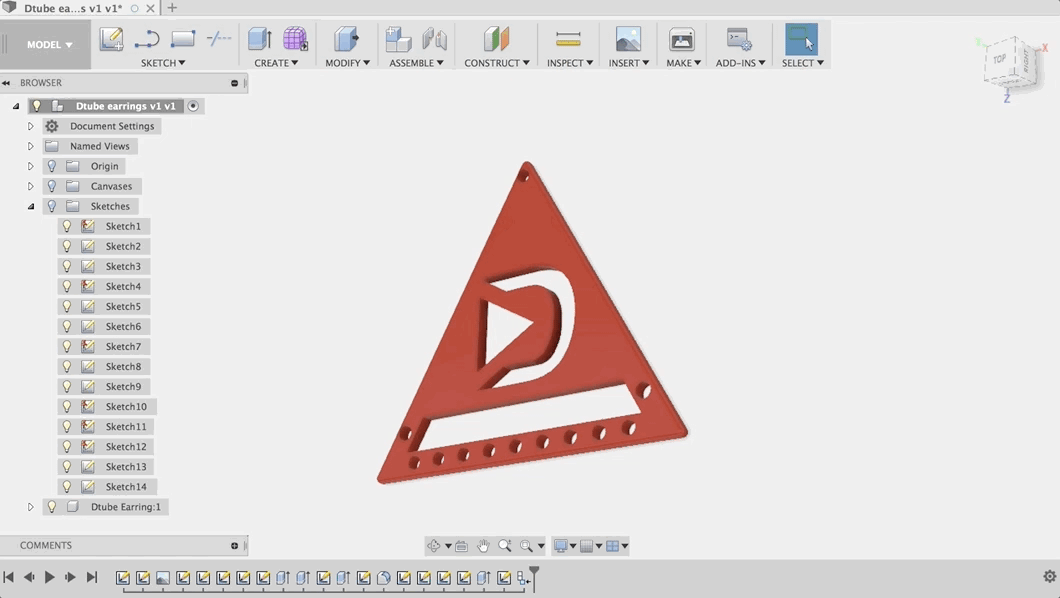Toggle Origin folder visibility bulb
Viewport: 1060px width, 598px height.
52,166
